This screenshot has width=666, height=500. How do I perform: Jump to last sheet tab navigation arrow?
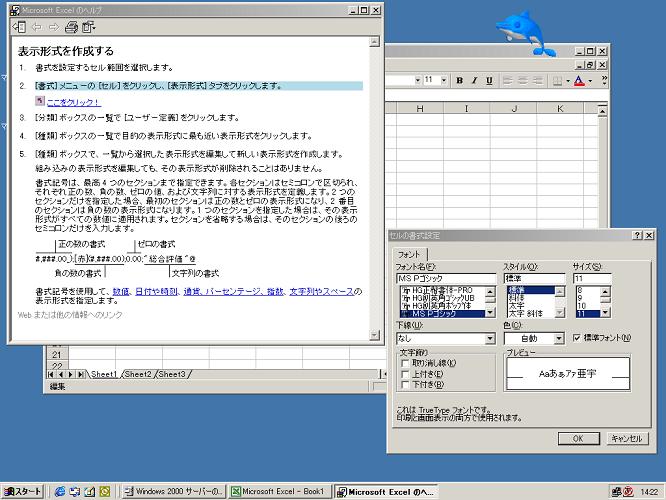click(x=81, y=374)
